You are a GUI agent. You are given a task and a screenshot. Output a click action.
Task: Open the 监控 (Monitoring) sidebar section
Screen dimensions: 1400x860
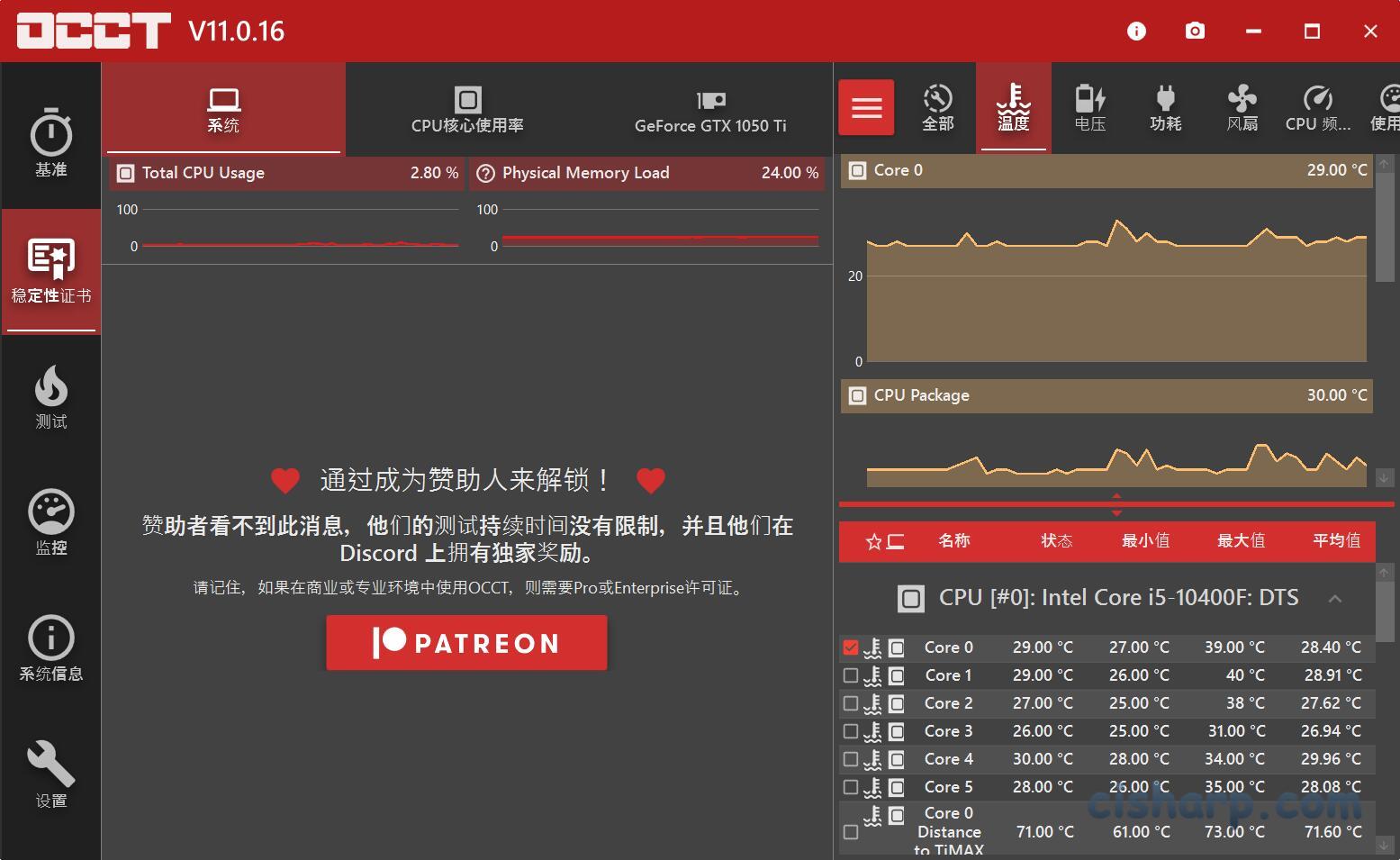[51, 522]
